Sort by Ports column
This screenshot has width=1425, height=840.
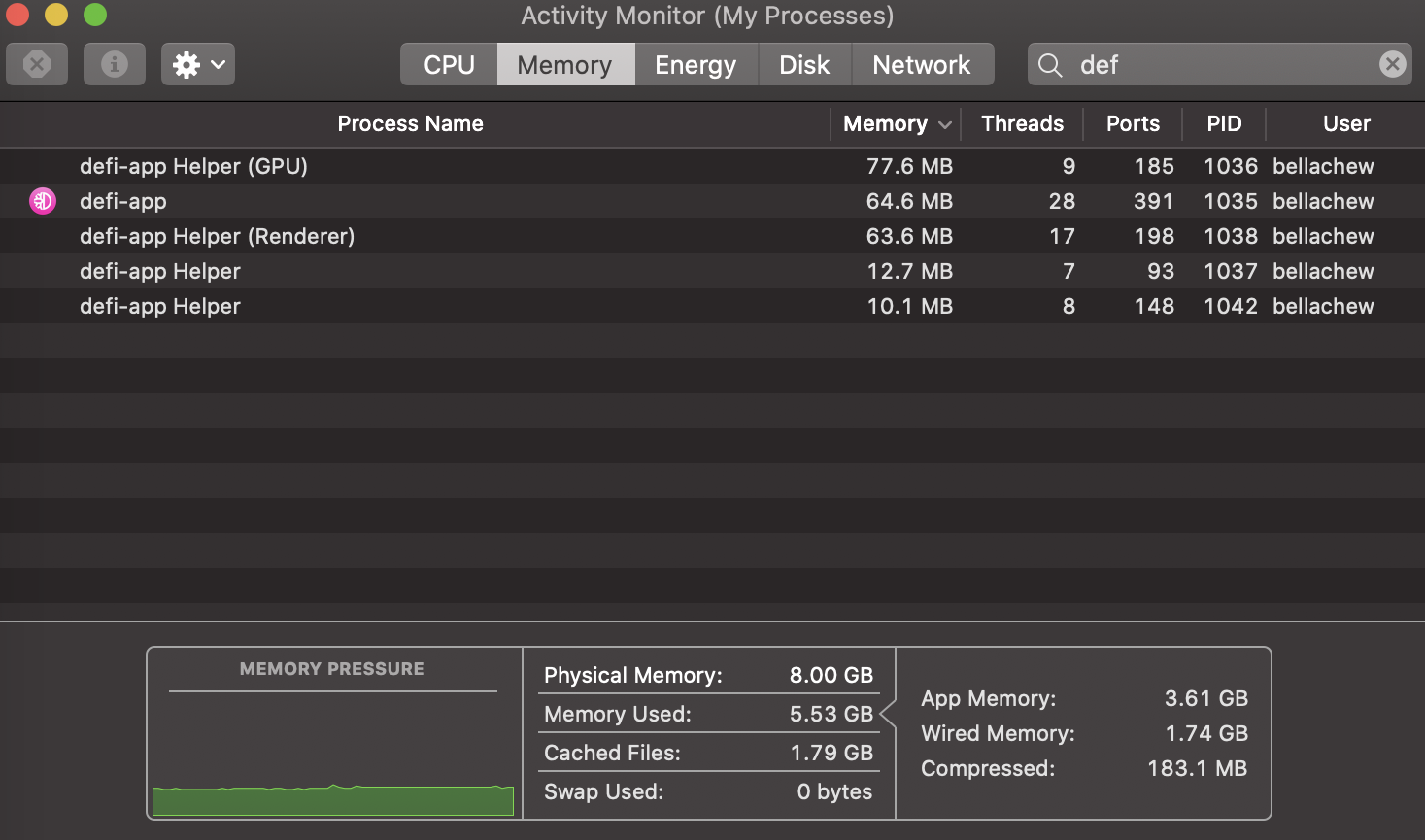(1133, 123)
